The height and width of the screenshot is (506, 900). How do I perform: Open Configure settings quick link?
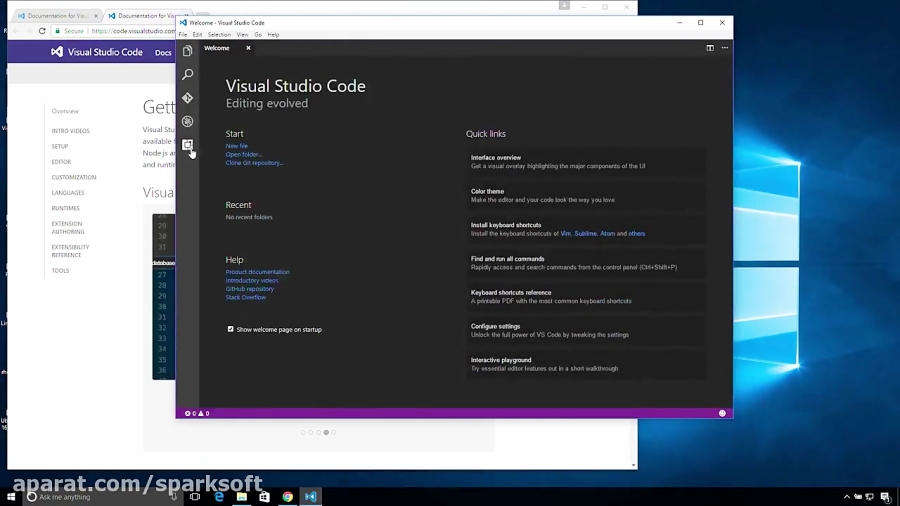[585, 330]
